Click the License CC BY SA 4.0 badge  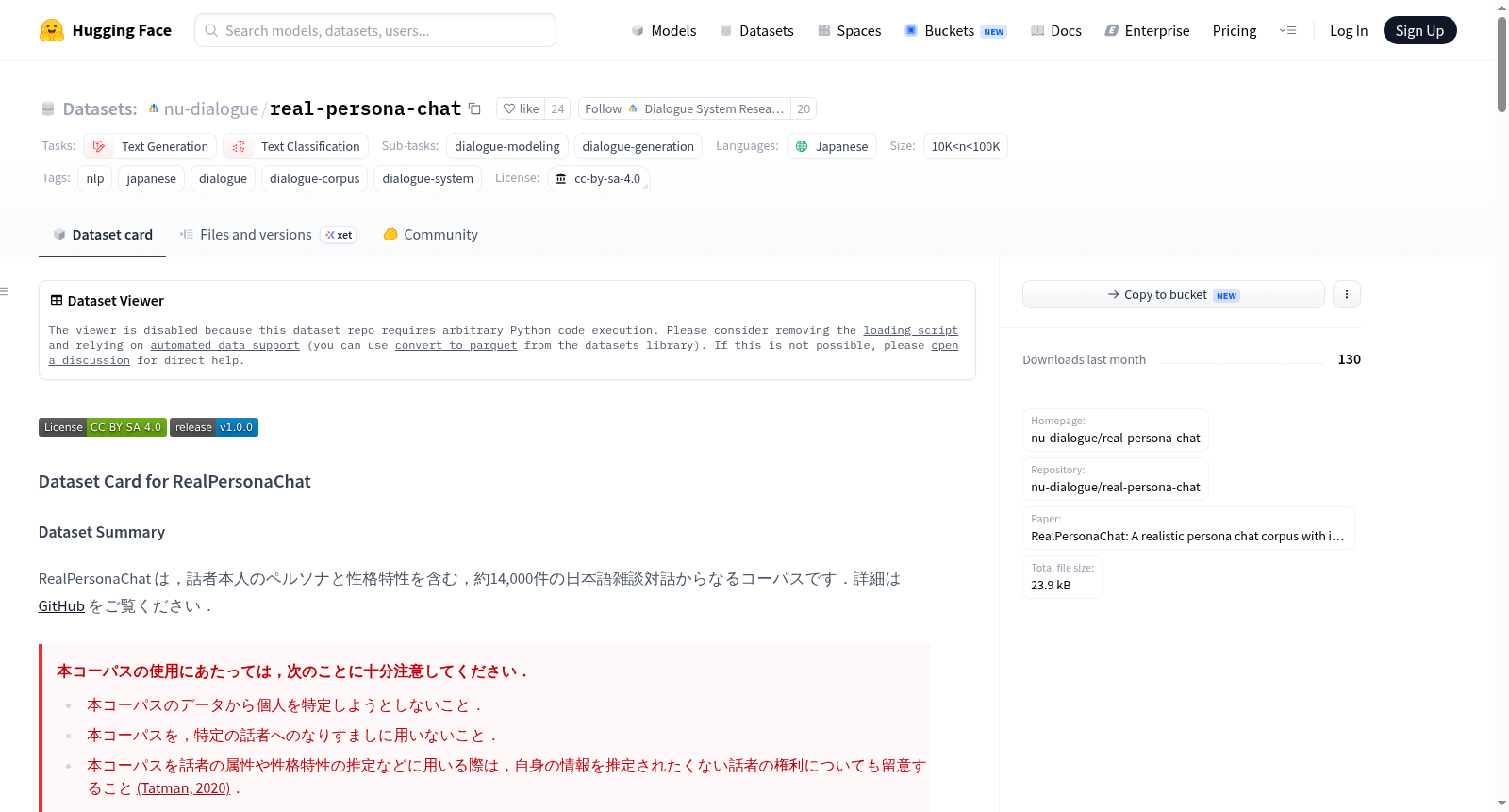103,427
